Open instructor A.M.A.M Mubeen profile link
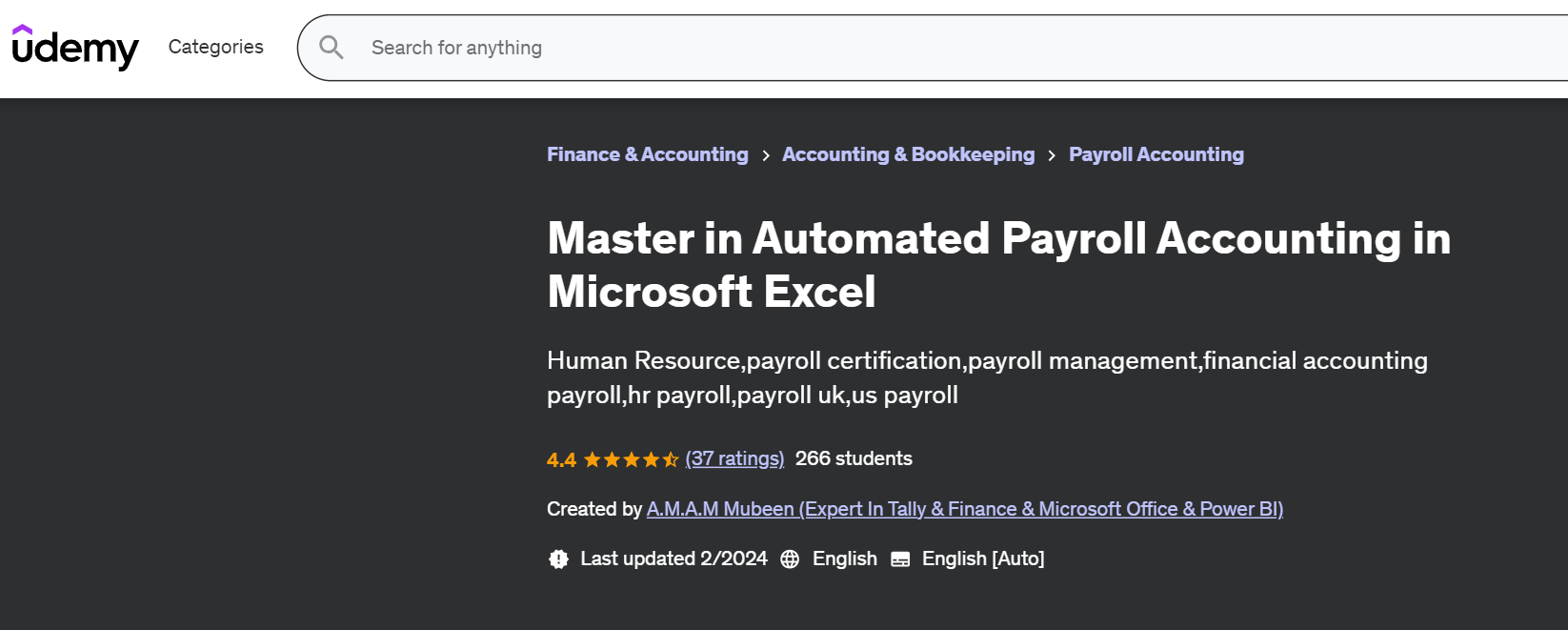Image resolution: width=1568 pixels, height=630 pixels. click(965, 509)
